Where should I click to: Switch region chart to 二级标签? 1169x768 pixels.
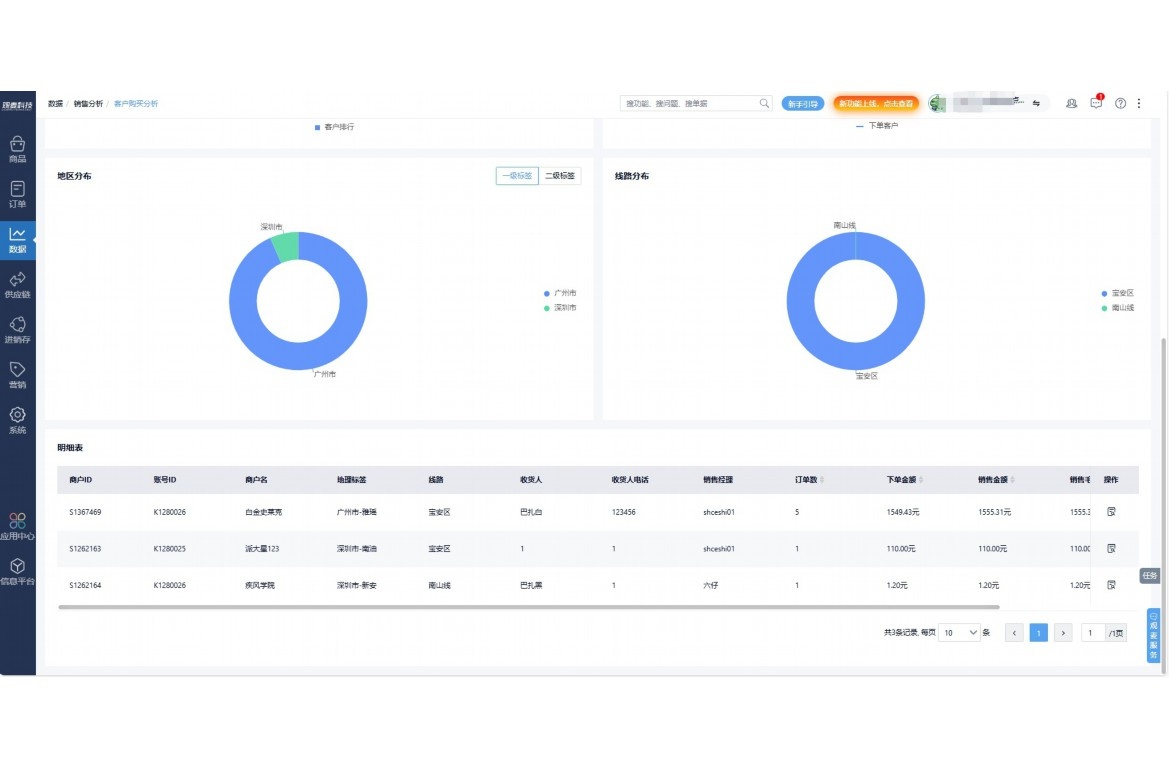pos(560,176)
